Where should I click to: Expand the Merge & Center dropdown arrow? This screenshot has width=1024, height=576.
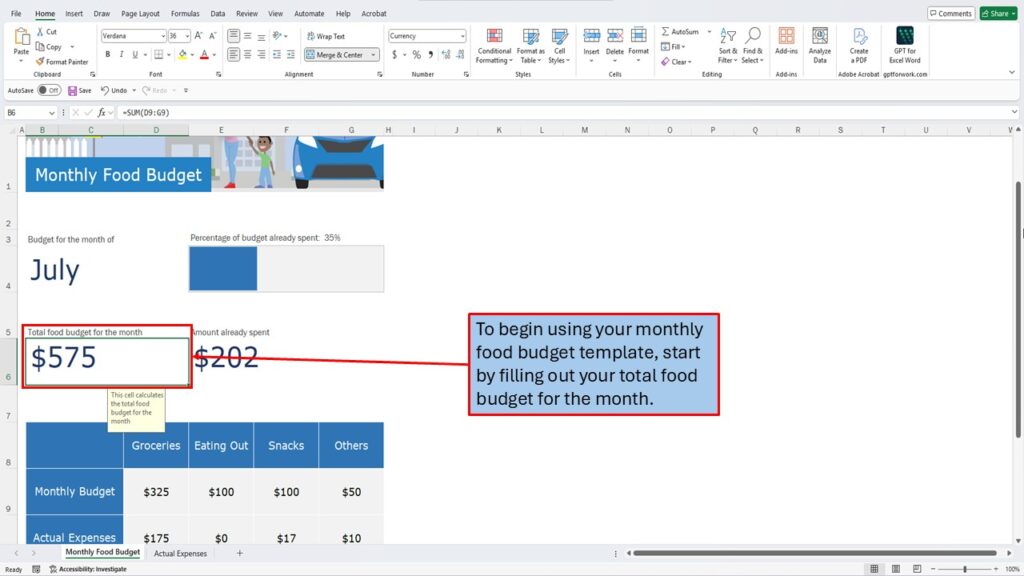[x=374, y=55]
